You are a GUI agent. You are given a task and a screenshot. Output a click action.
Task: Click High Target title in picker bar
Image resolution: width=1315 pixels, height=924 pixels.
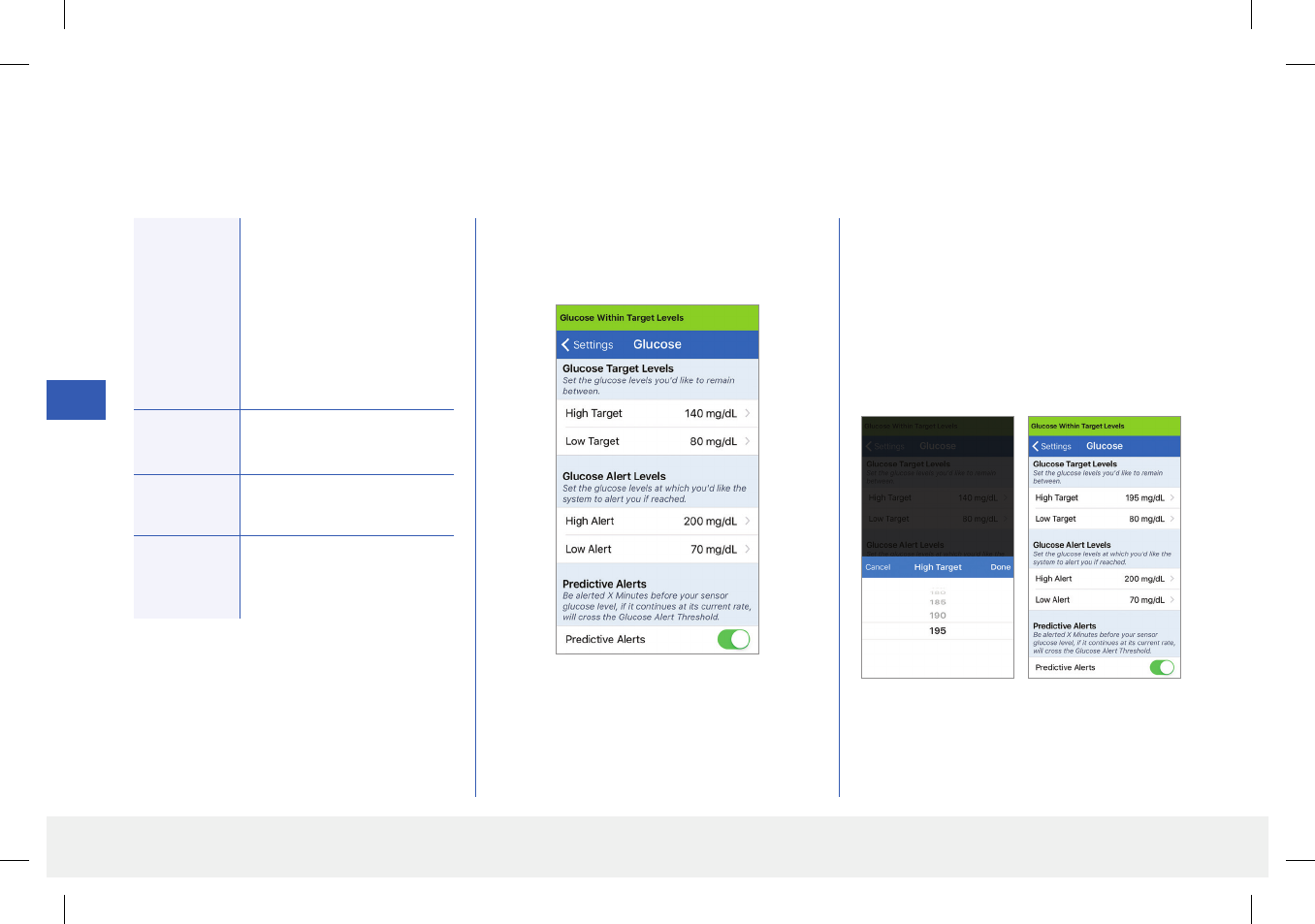[x=938, y=567]
